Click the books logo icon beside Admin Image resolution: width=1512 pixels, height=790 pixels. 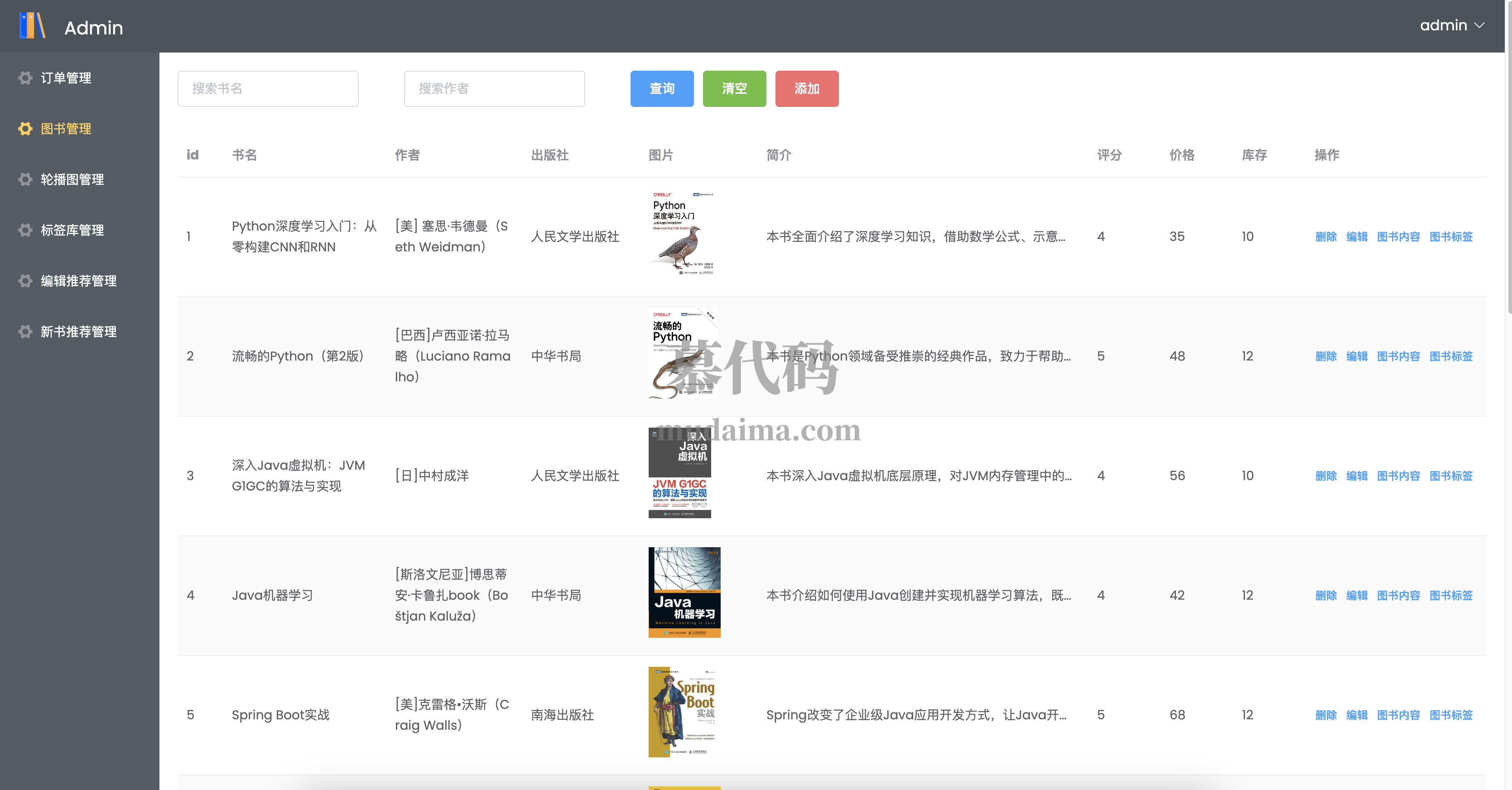pyautogui.click(x=32, y=26)
